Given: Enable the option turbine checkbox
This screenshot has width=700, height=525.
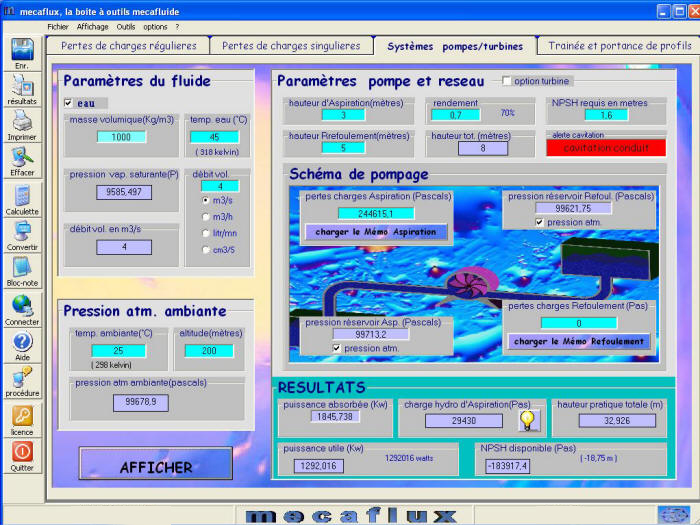Looking at the screenshot, I should pos(506,81).
